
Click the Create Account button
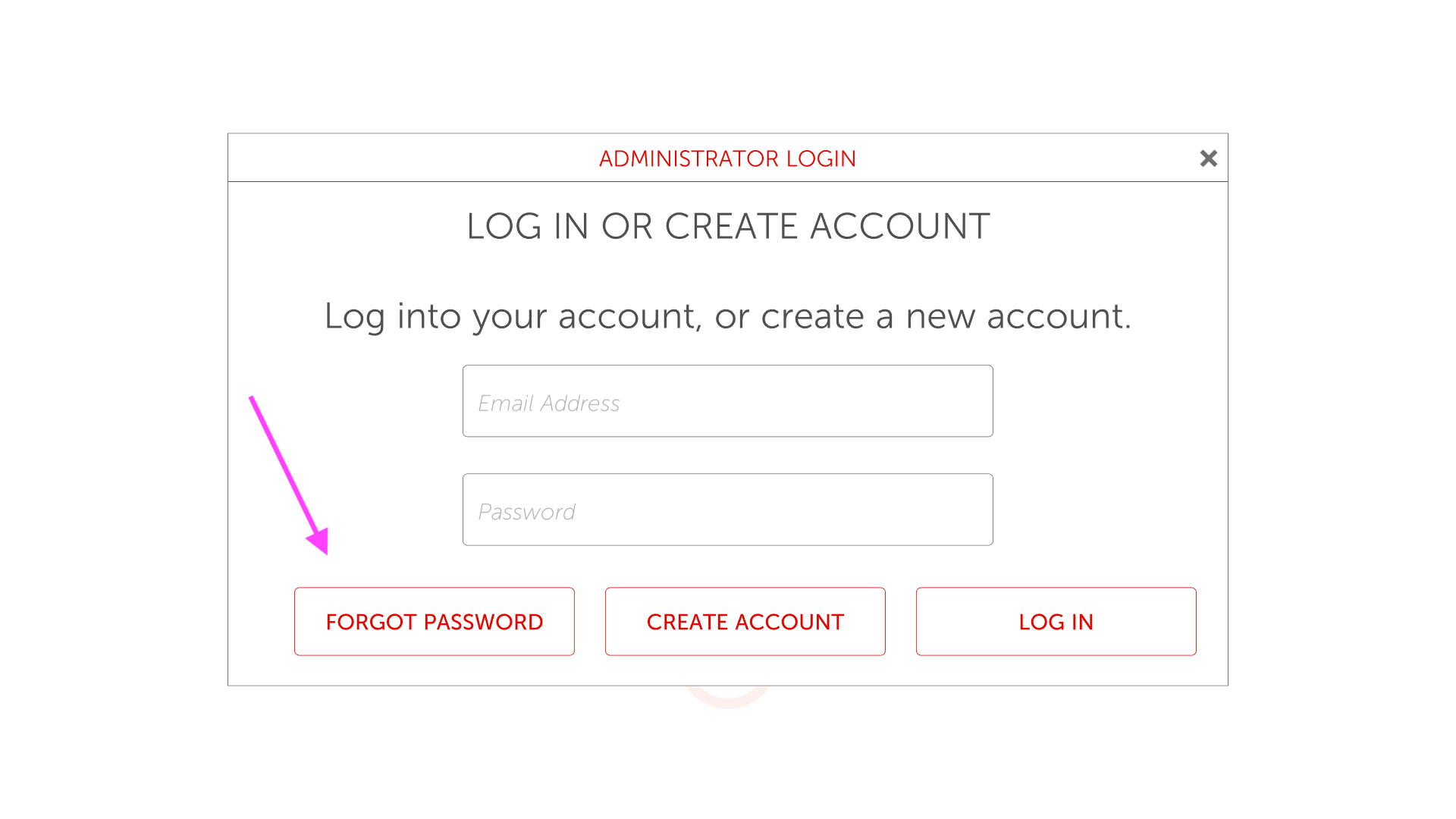(745, 621)
